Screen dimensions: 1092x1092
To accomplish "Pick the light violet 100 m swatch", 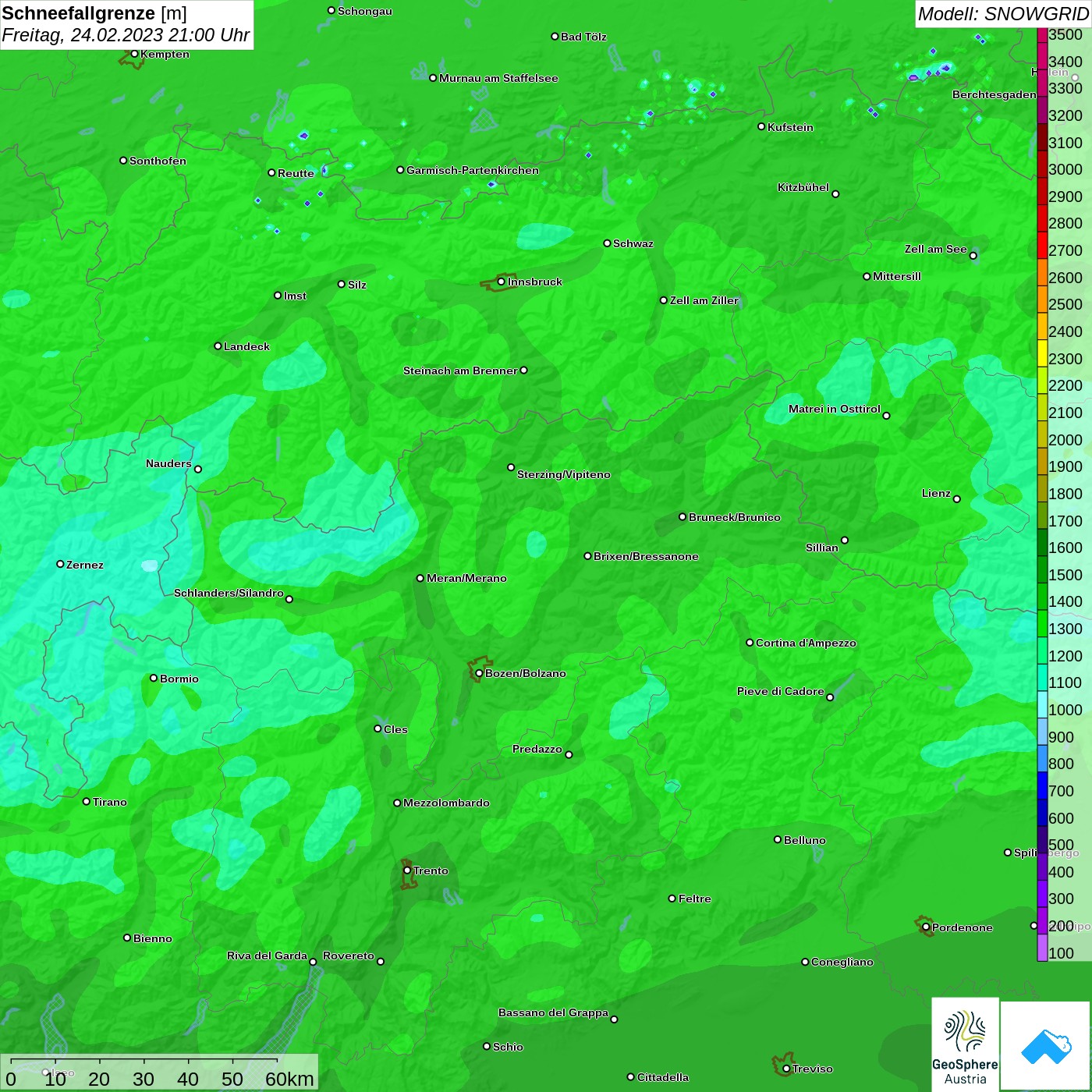I will tap(1042, 948).
